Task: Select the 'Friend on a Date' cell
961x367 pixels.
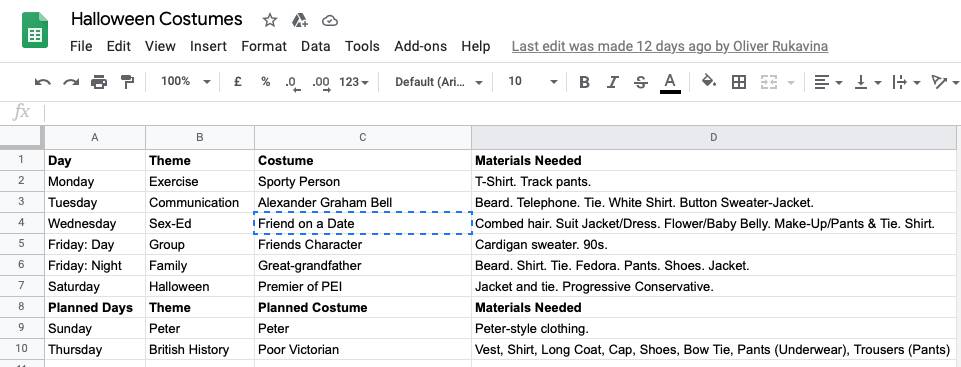Action: click(363, 224)
